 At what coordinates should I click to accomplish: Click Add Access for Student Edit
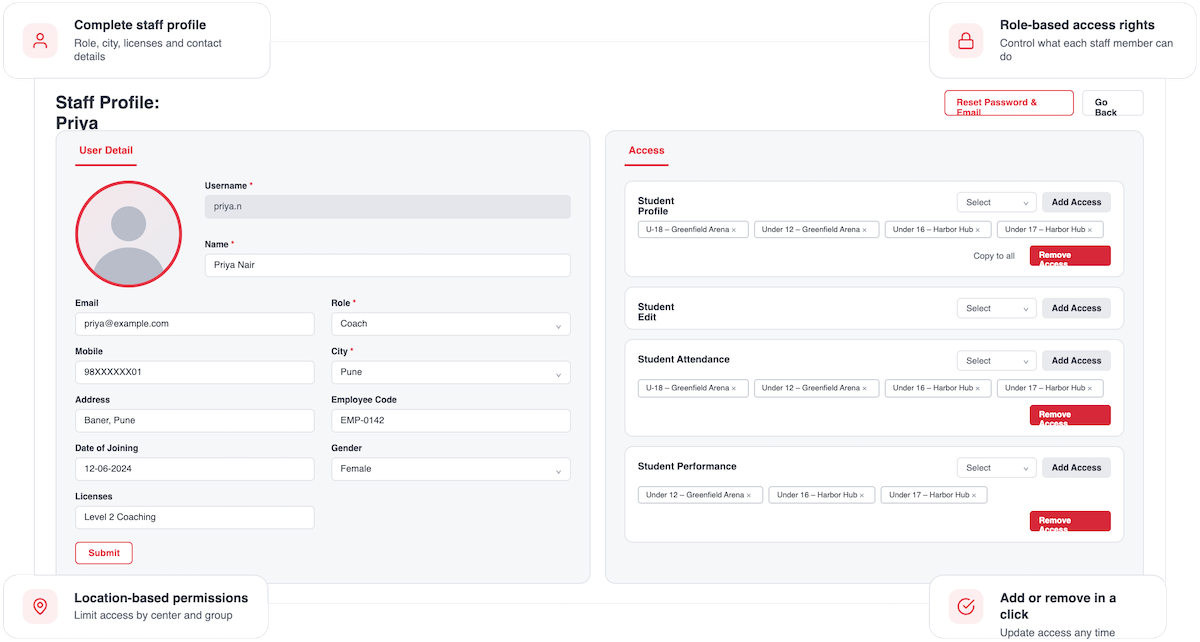coord(1076,308)
